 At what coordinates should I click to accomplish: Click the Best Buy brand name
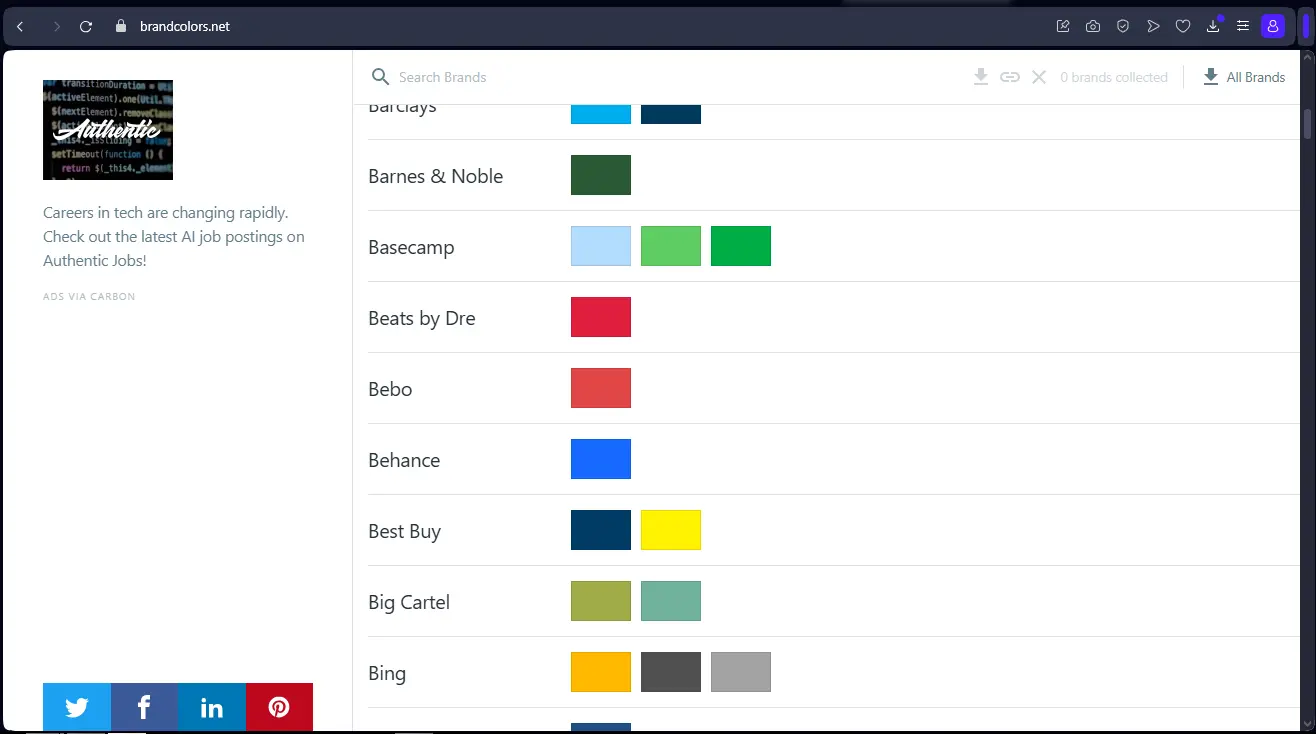click(x=405, y=532)
